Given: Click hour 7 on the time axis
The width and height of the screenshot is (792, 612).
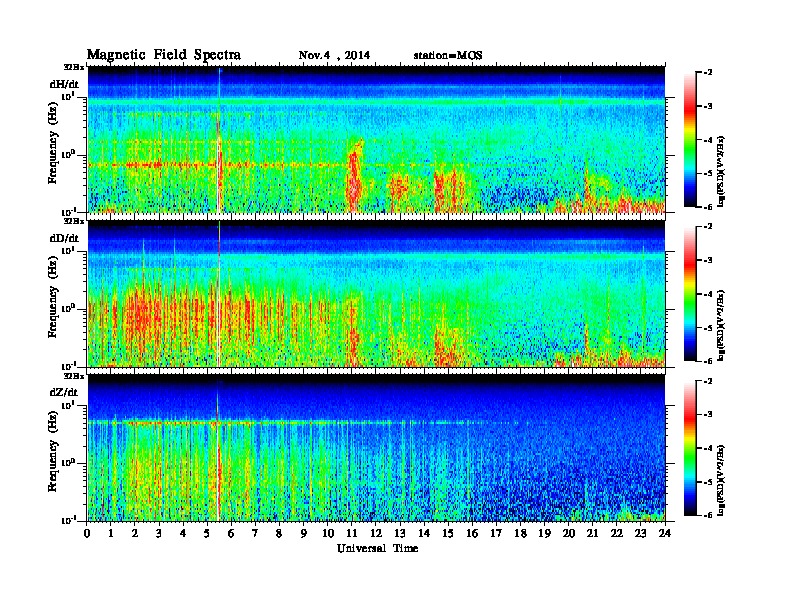Looking at the screenshot, I should pyautogui.click(x=256, y=533).
